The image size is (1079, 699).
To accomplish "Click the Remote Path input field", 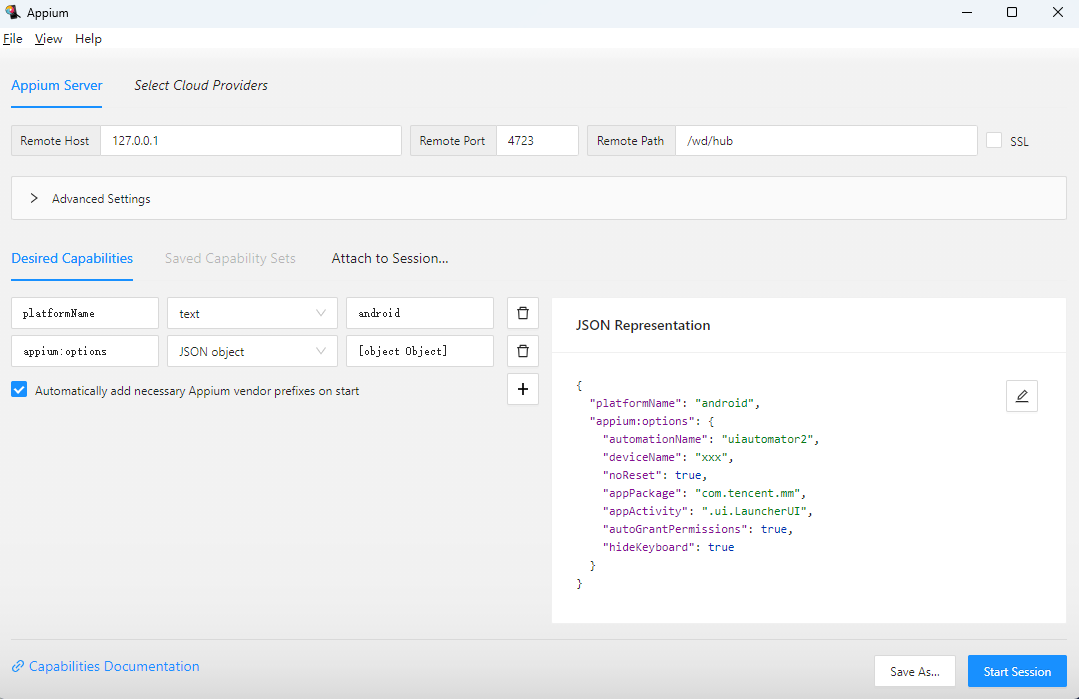I will click(826, 140).
